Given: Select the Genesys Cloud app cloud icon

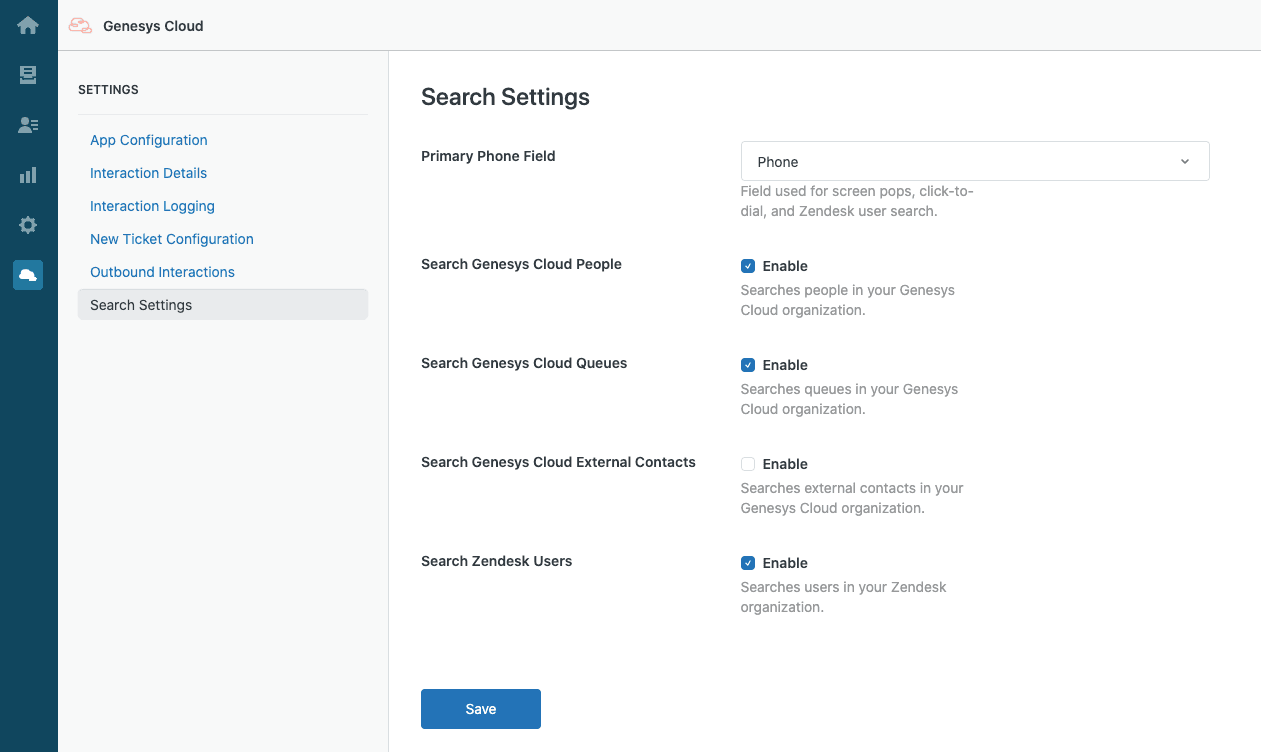Looking at the screenshot, I should point(27,275).
